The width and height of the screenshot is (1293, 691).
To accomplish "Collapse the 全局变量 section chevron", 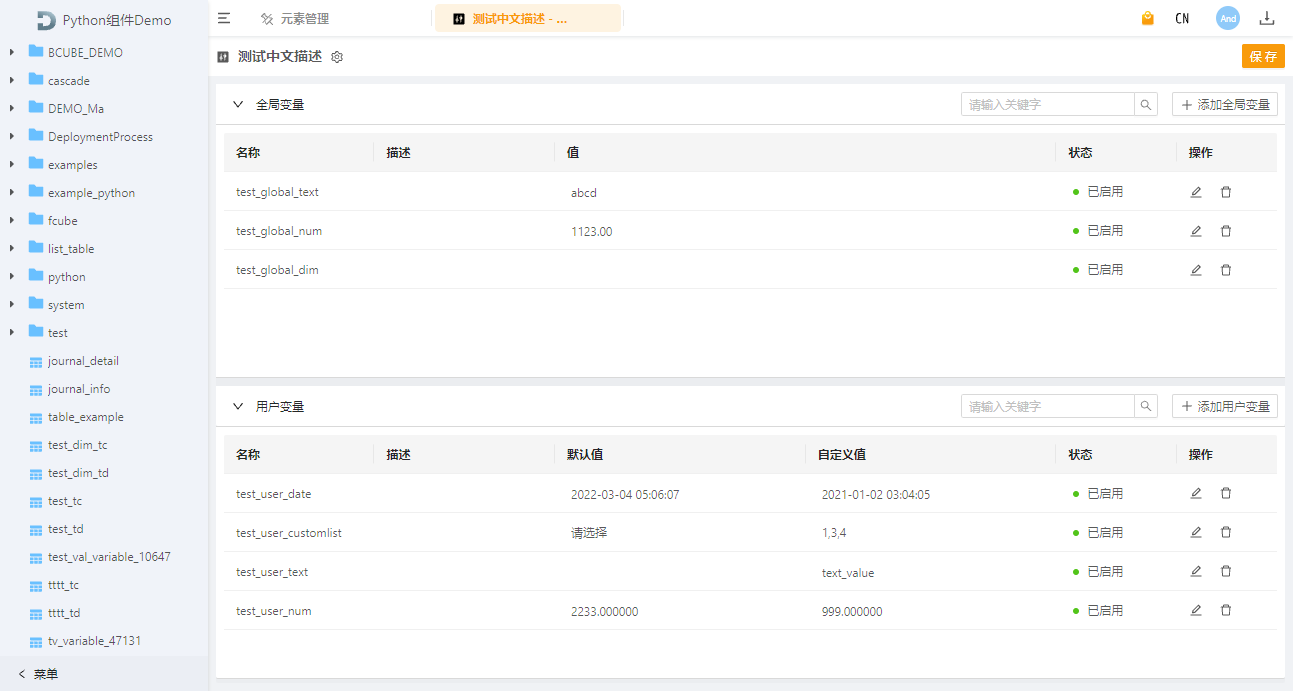I will click(238, 104).
